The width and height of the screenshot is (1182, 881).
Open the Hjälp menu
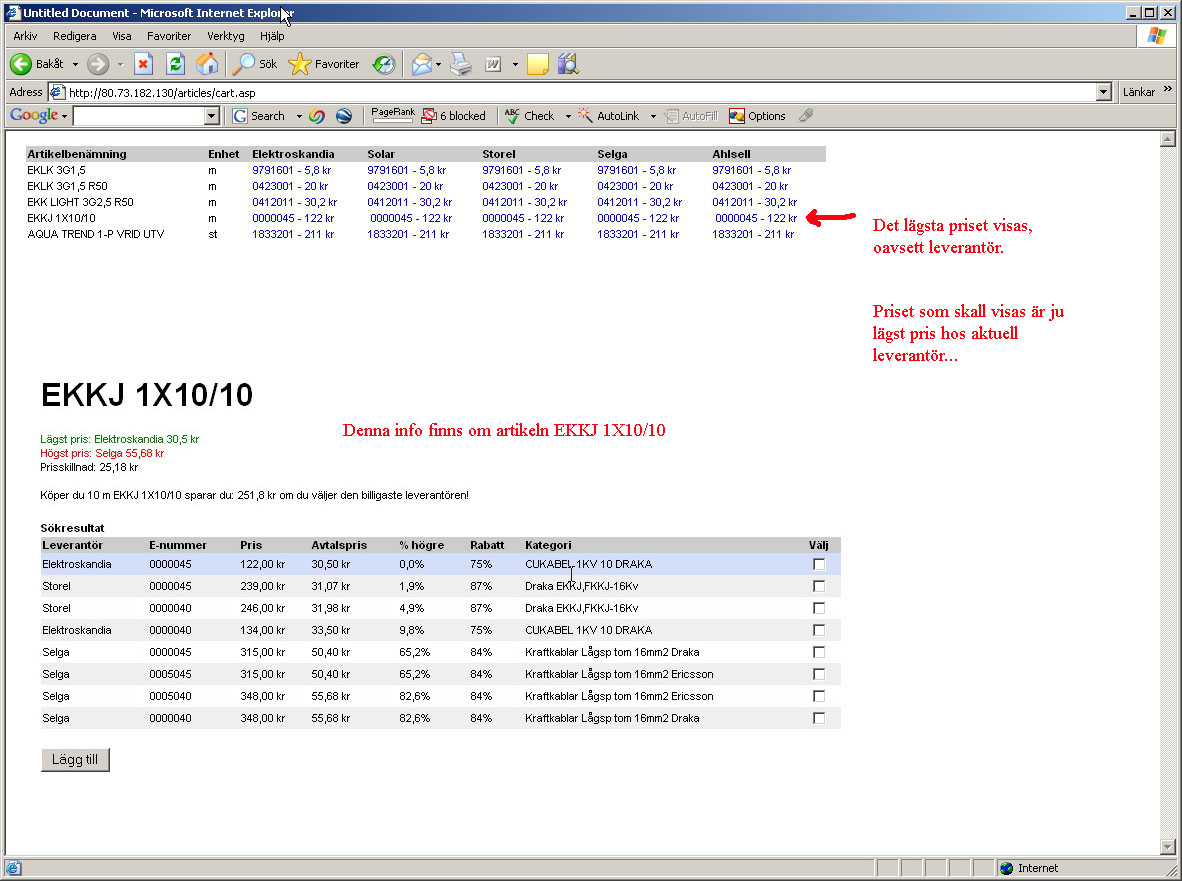coord(272,36)
